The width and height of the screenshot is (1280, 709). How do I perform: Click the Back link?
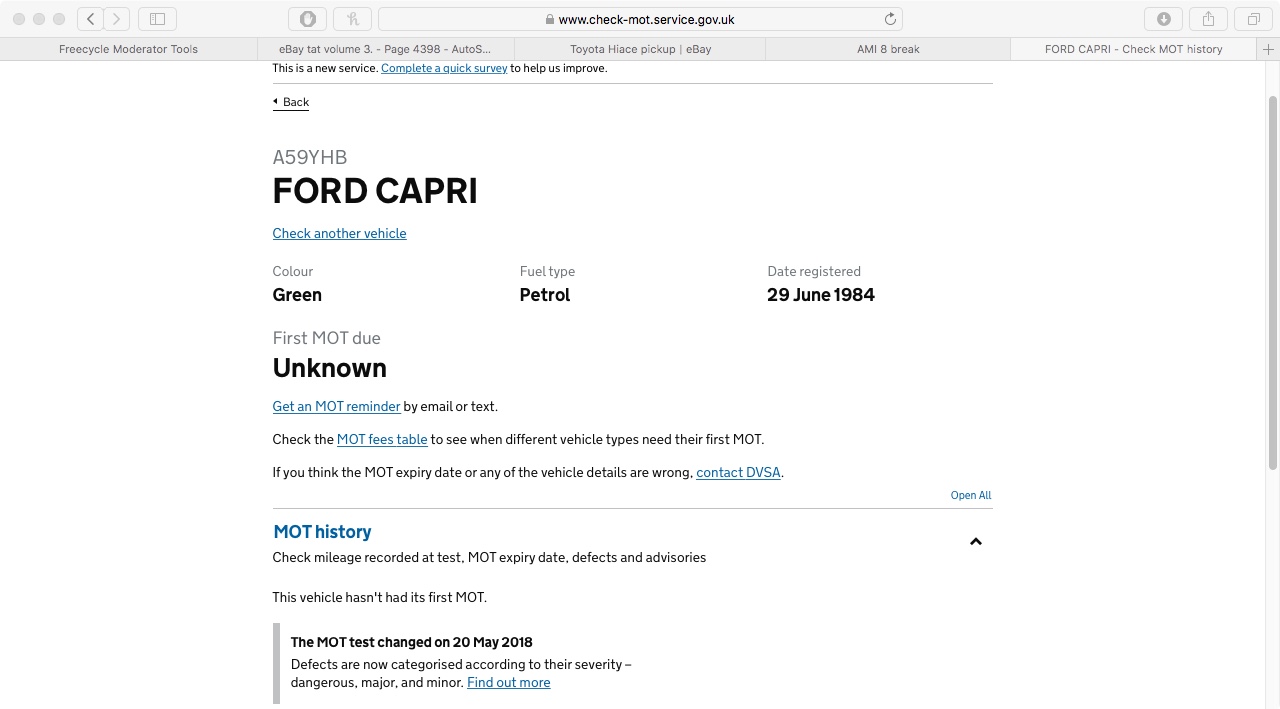coord(291,102)
